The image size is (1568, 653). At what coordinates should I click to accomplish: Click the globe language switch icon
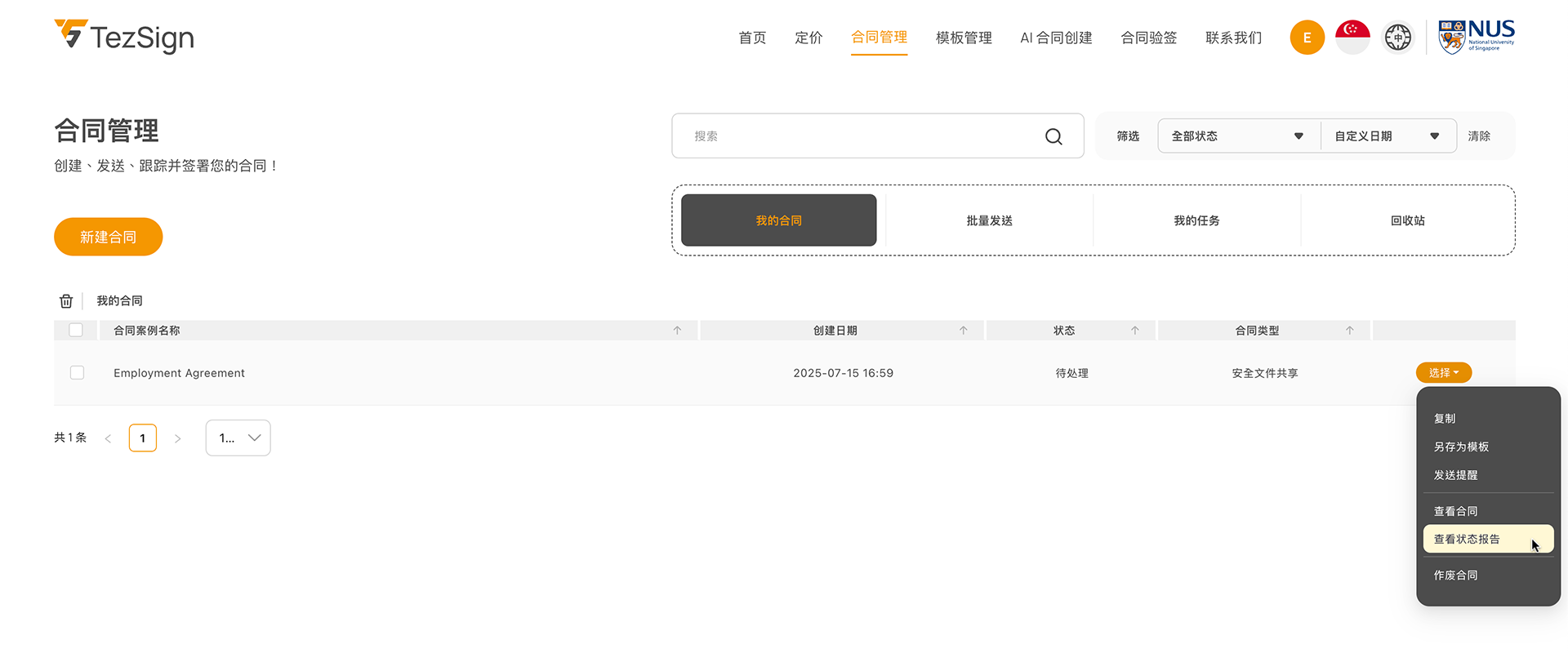click(1397, 38)
